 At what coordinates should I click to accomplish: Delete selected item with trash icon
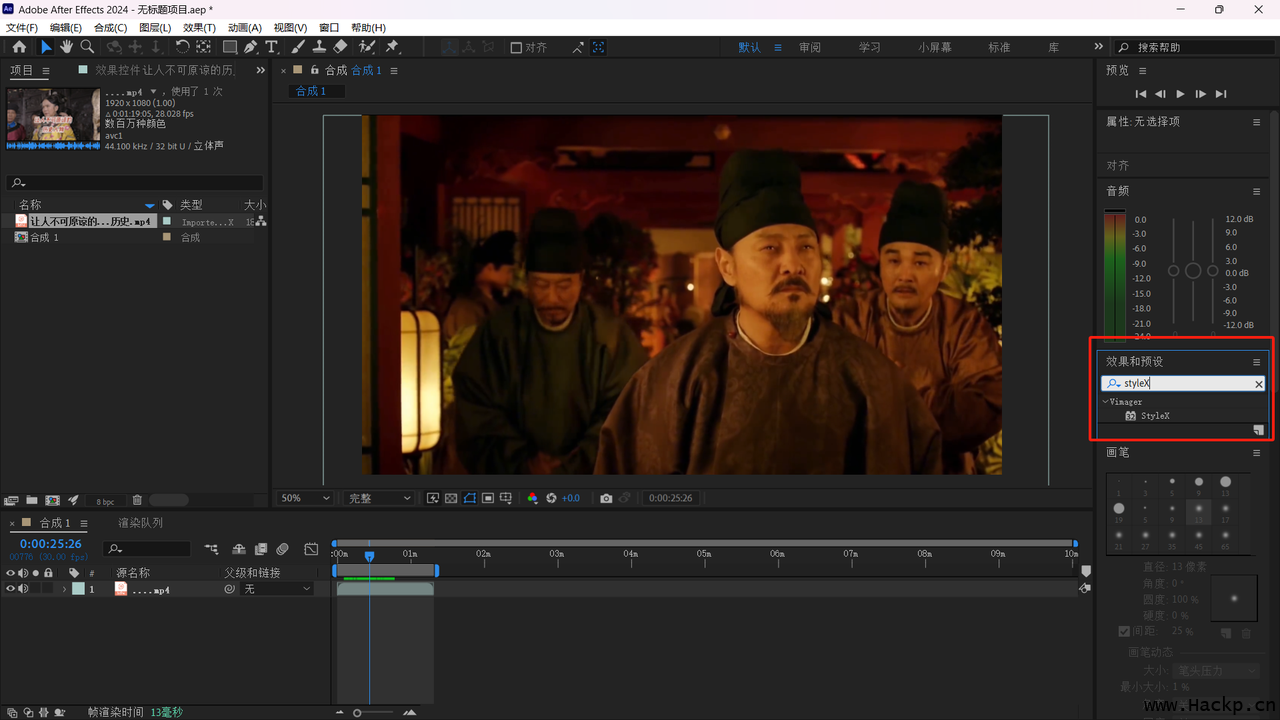137,500
